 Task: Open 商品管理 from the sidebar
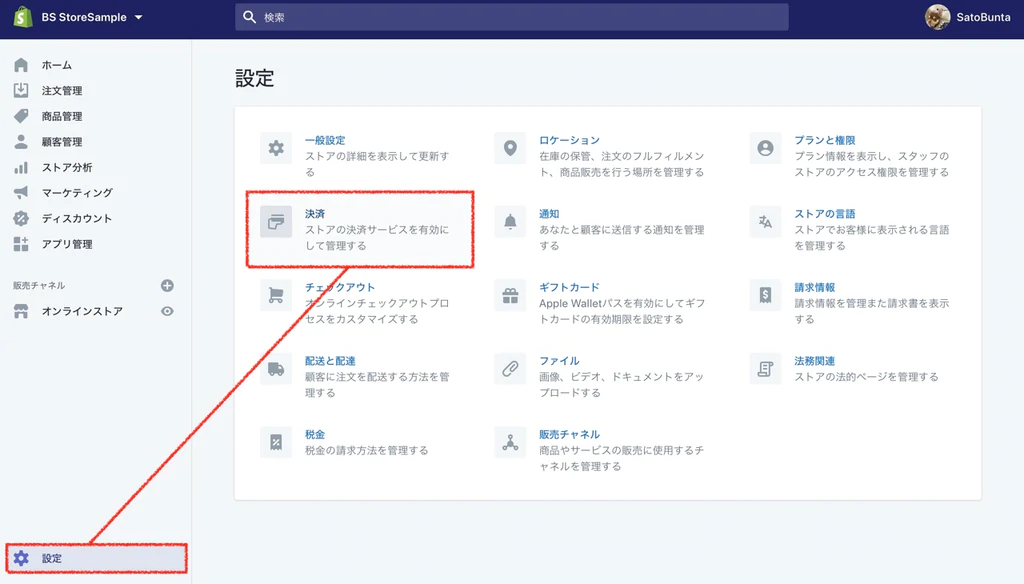(x=60, y=116)
